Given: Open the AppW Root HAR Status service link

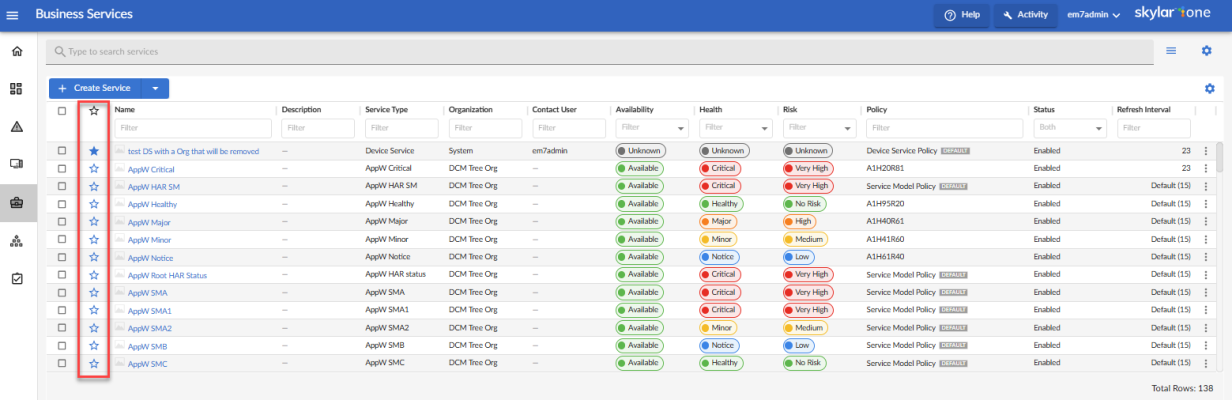Looking at the screenshot, I should 167,275.
